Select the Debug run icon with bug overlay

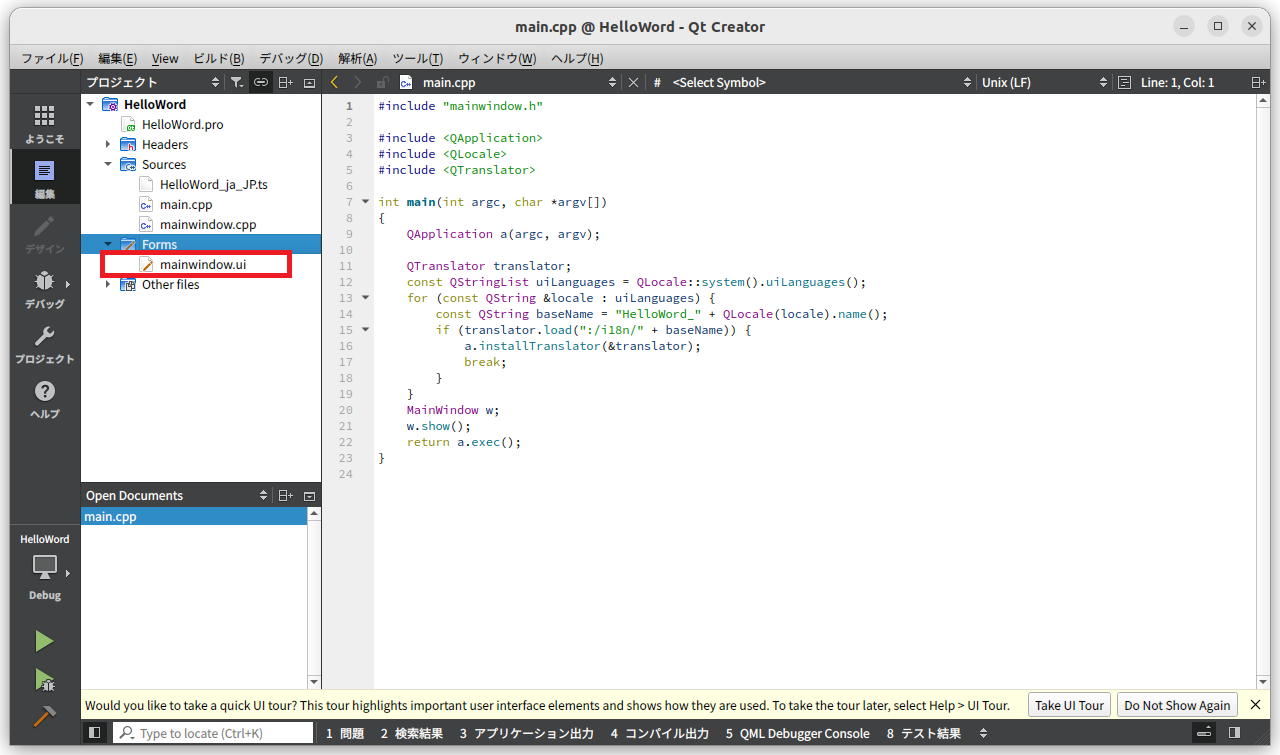tap(44, 678)
